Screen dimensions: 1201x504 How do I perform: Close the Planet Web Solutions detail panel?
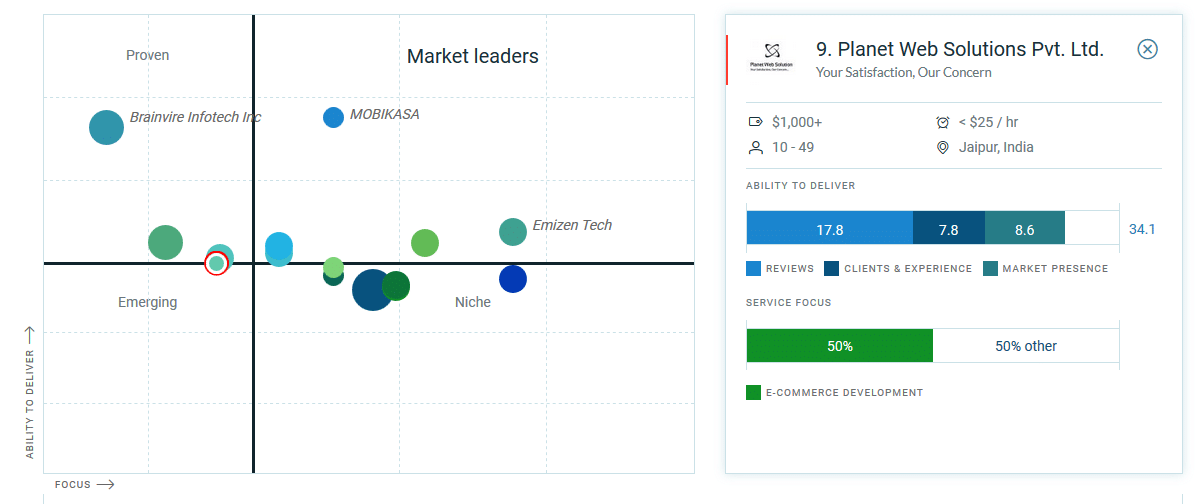click(1148, 49)
